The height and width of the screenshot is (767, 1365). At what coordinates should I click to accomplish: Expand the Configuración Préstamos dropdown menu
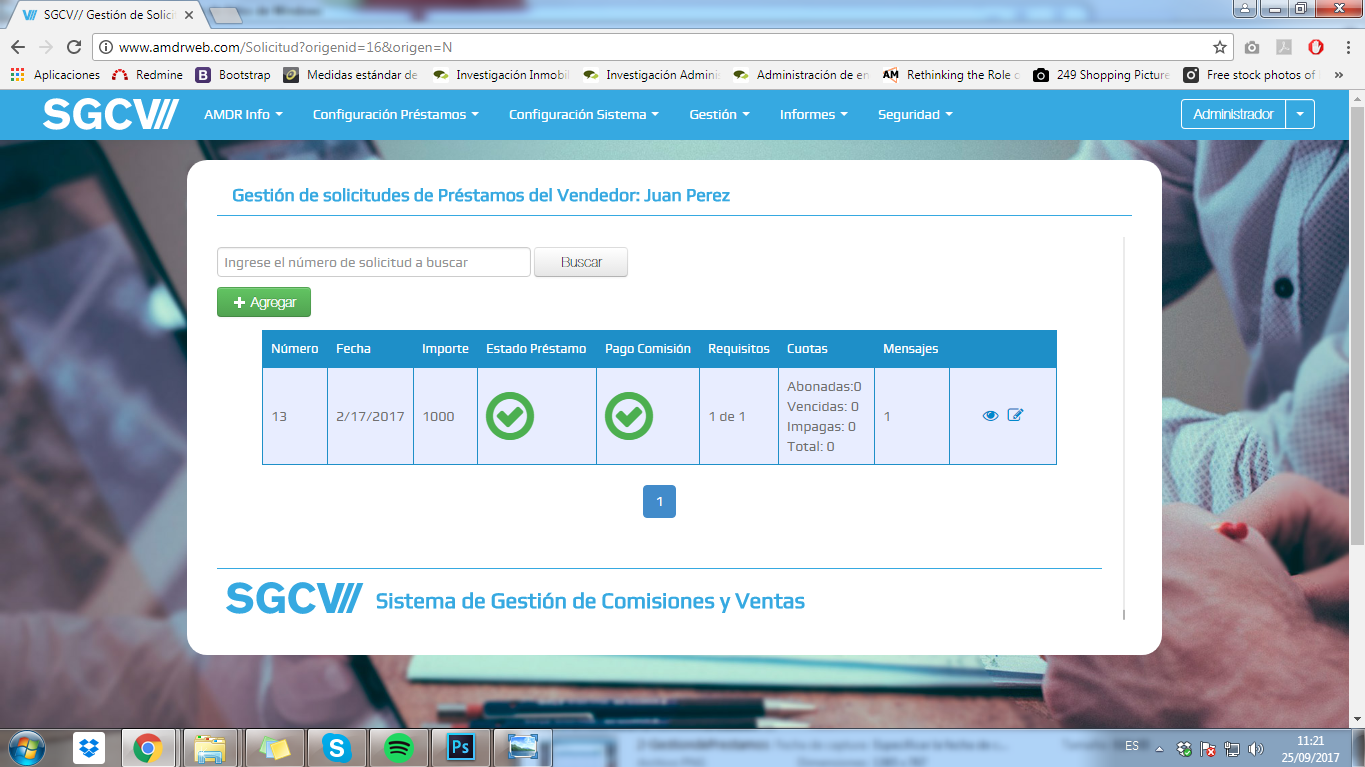[396, 115]
